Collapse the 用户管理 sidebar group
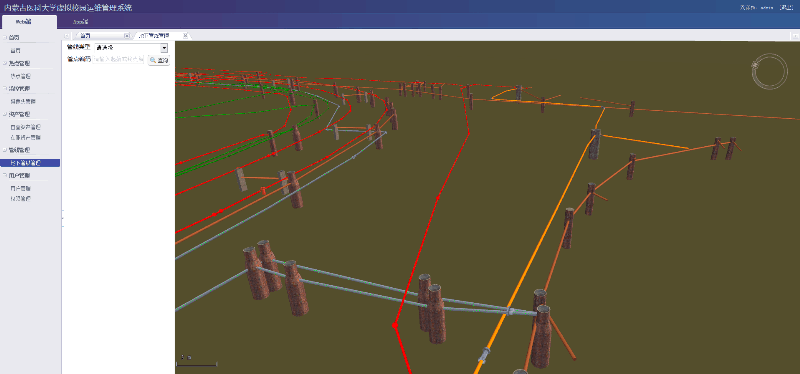The image size is (800, 374). pos(5,175)
